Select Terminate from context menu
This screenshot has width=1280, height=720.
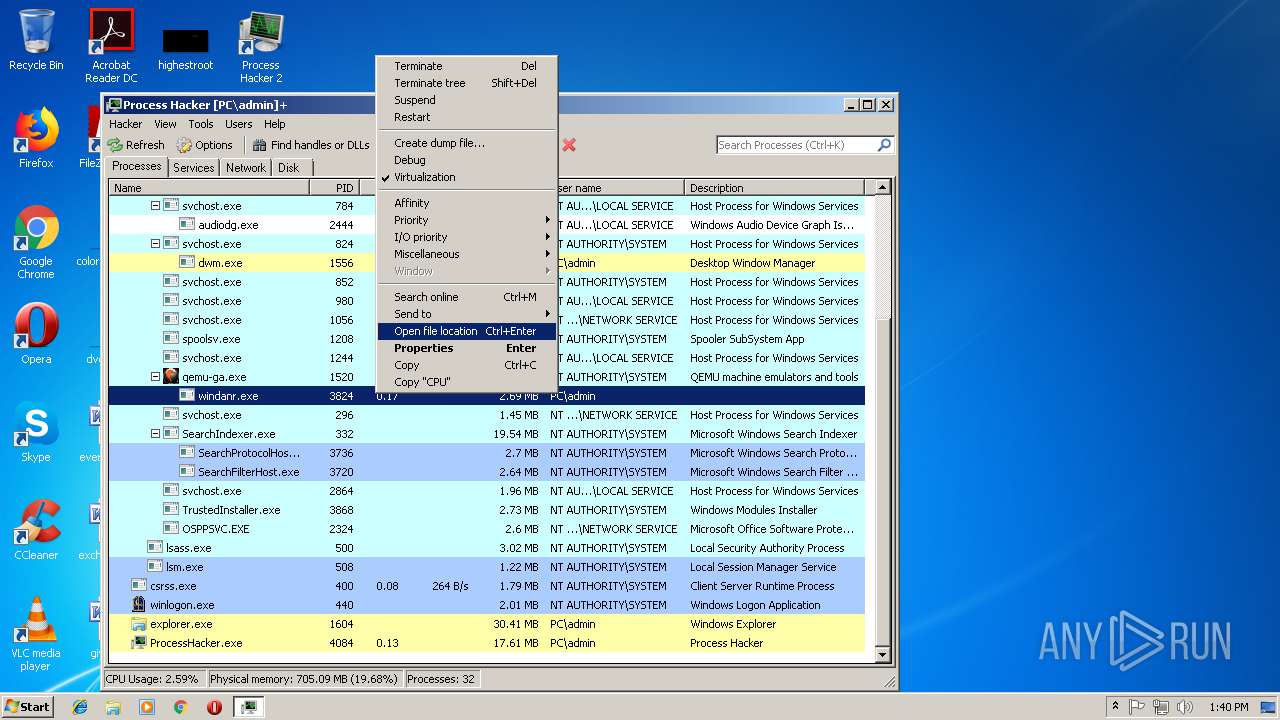point(466,66)
